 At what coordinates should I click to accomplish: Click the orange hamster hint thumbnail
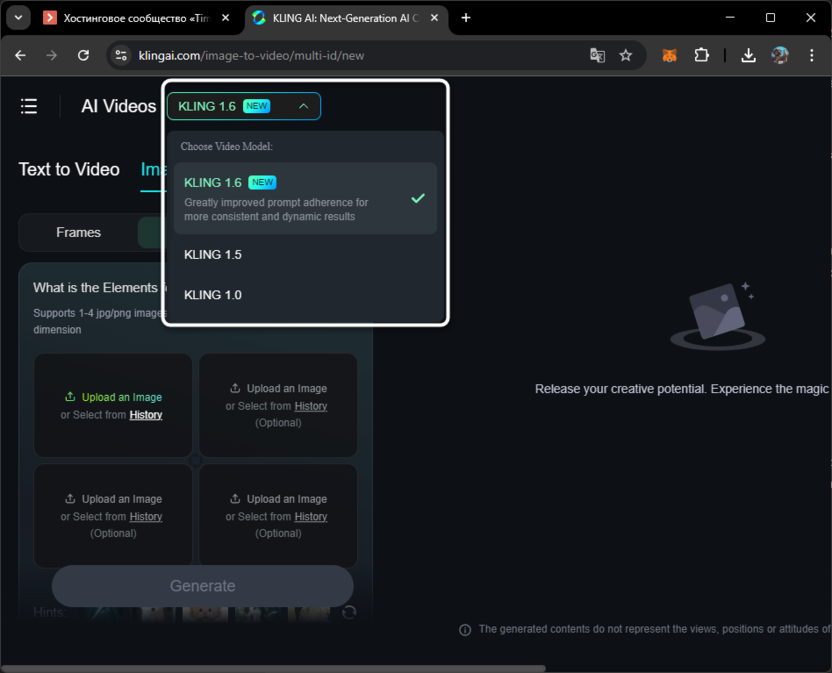tap(206, 614)
